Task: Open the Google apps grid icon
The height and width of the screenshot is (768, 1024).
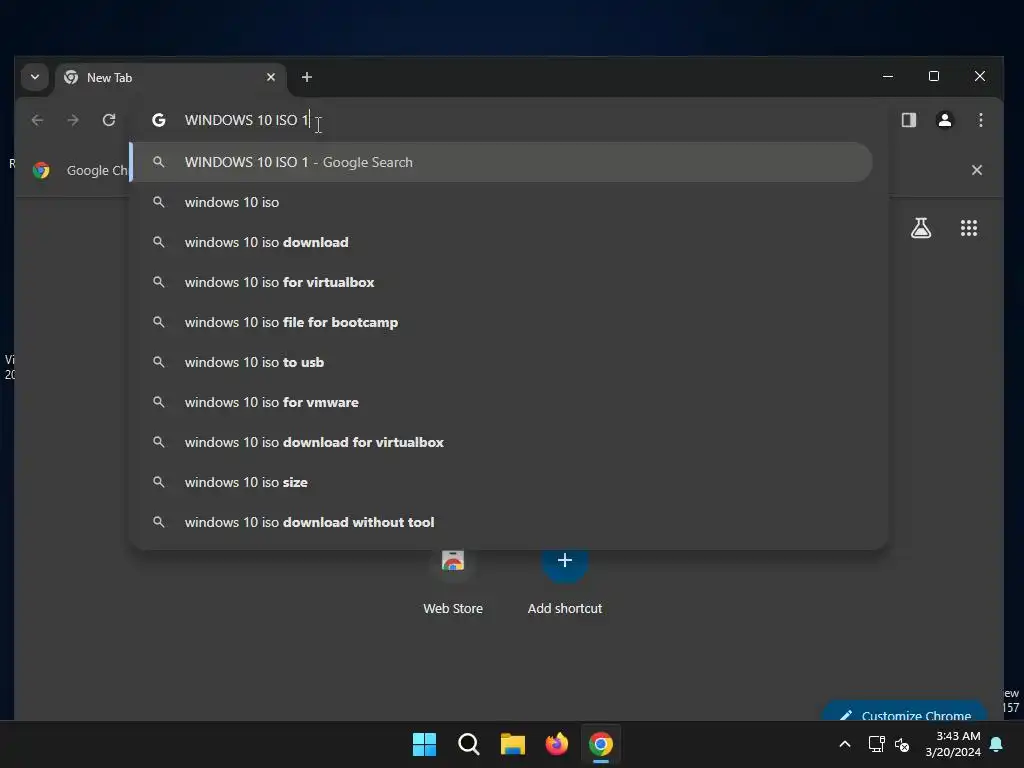Action: (x=968, y=228)
